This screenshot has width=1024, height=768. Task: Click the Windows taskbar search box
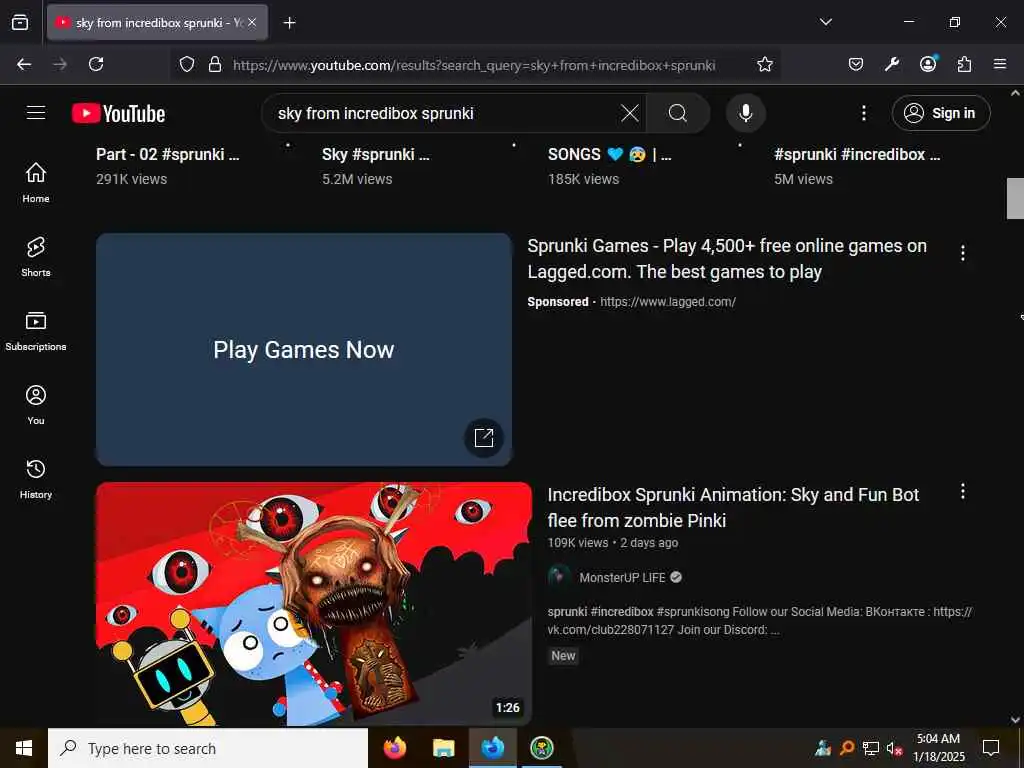click(208, 748)
